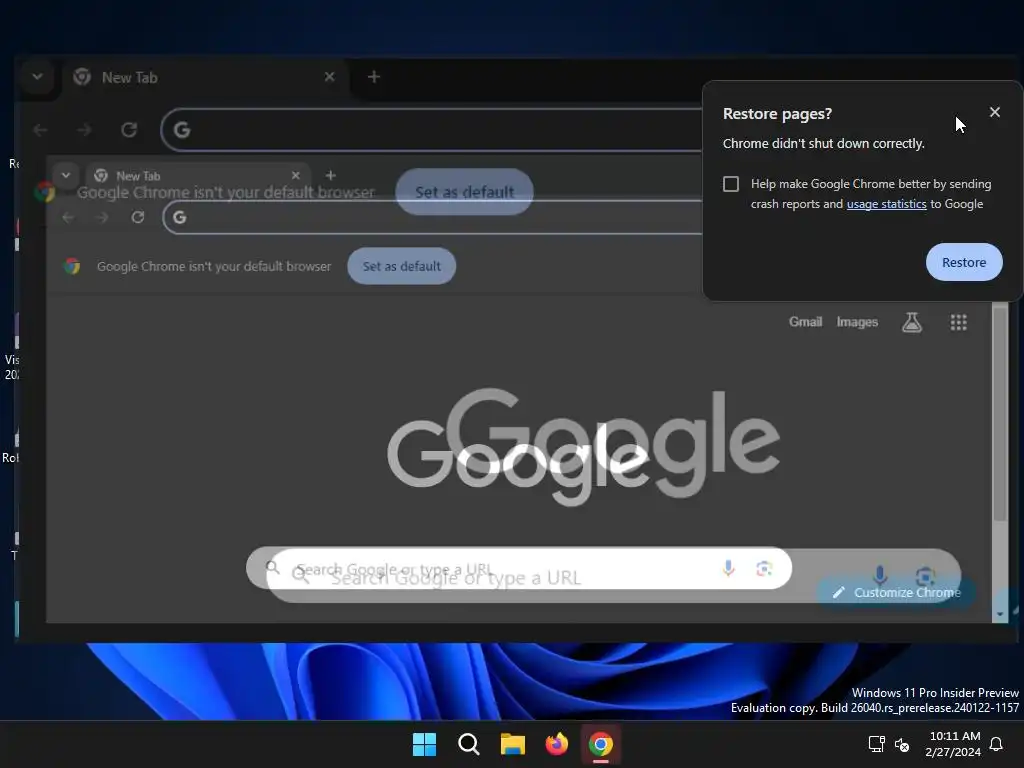Select the New Tab tab in the larger outer Chrome window

click(x=206, y=77)
